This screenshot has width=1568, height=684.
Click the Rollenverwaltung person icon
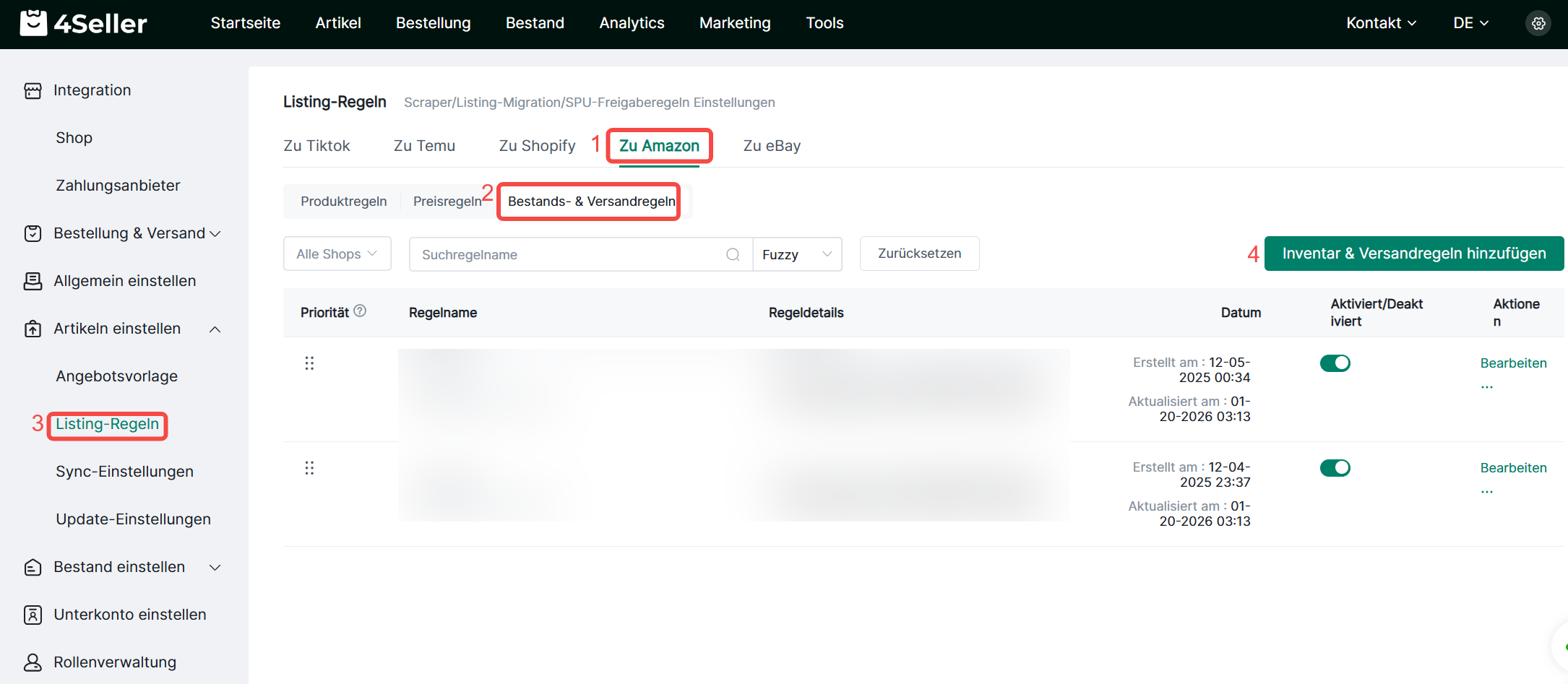click(x=33, y=662)
